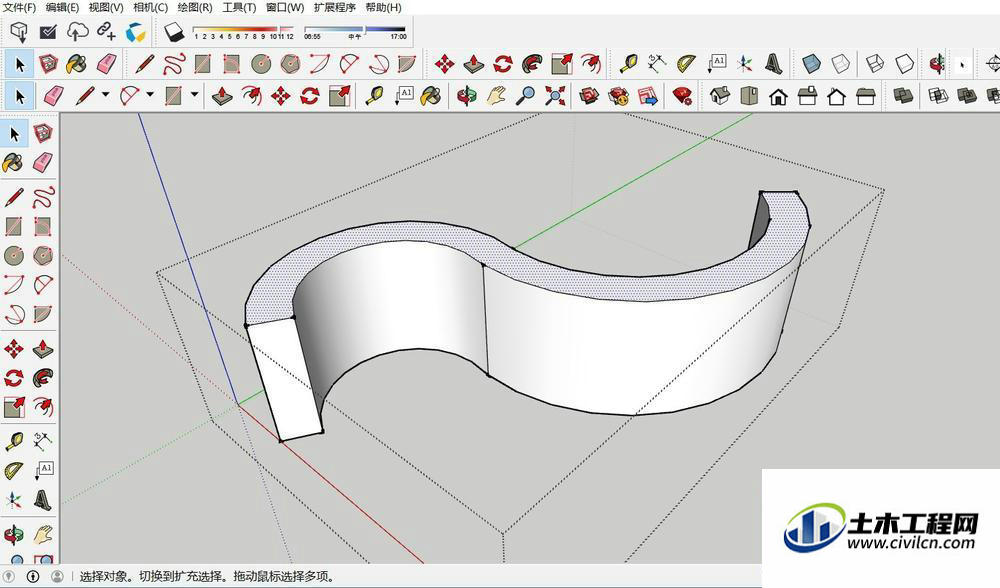This screenshot has width=1000, height=588.
Task: Click the Zoom Extents tool
Action: pos(555,96)
